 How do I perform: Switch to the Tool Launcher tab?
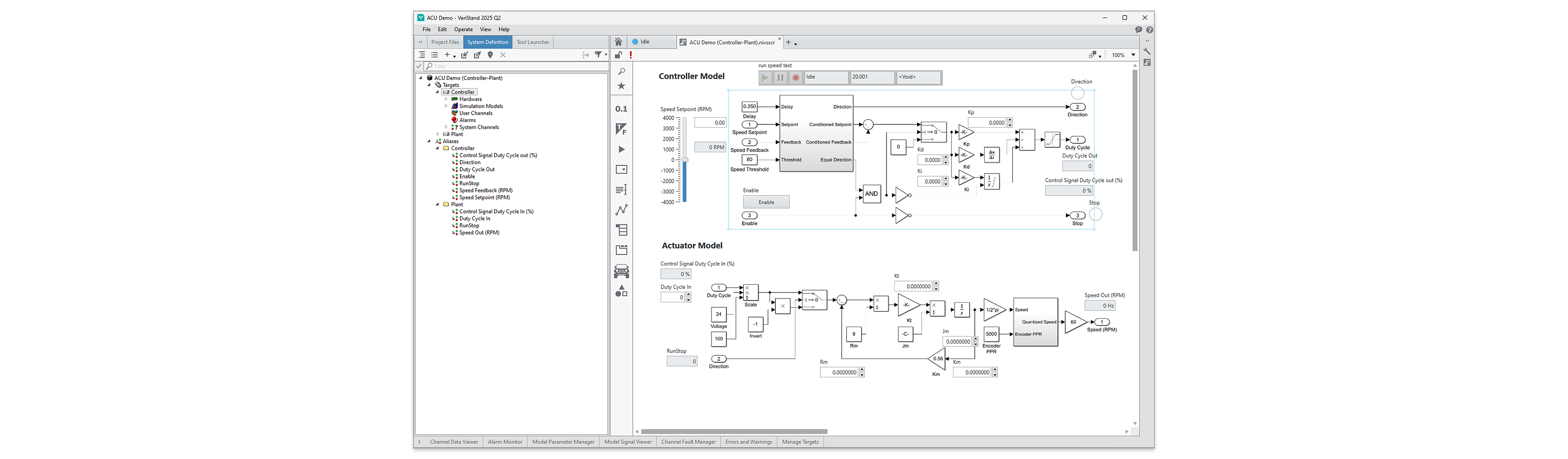532,42
